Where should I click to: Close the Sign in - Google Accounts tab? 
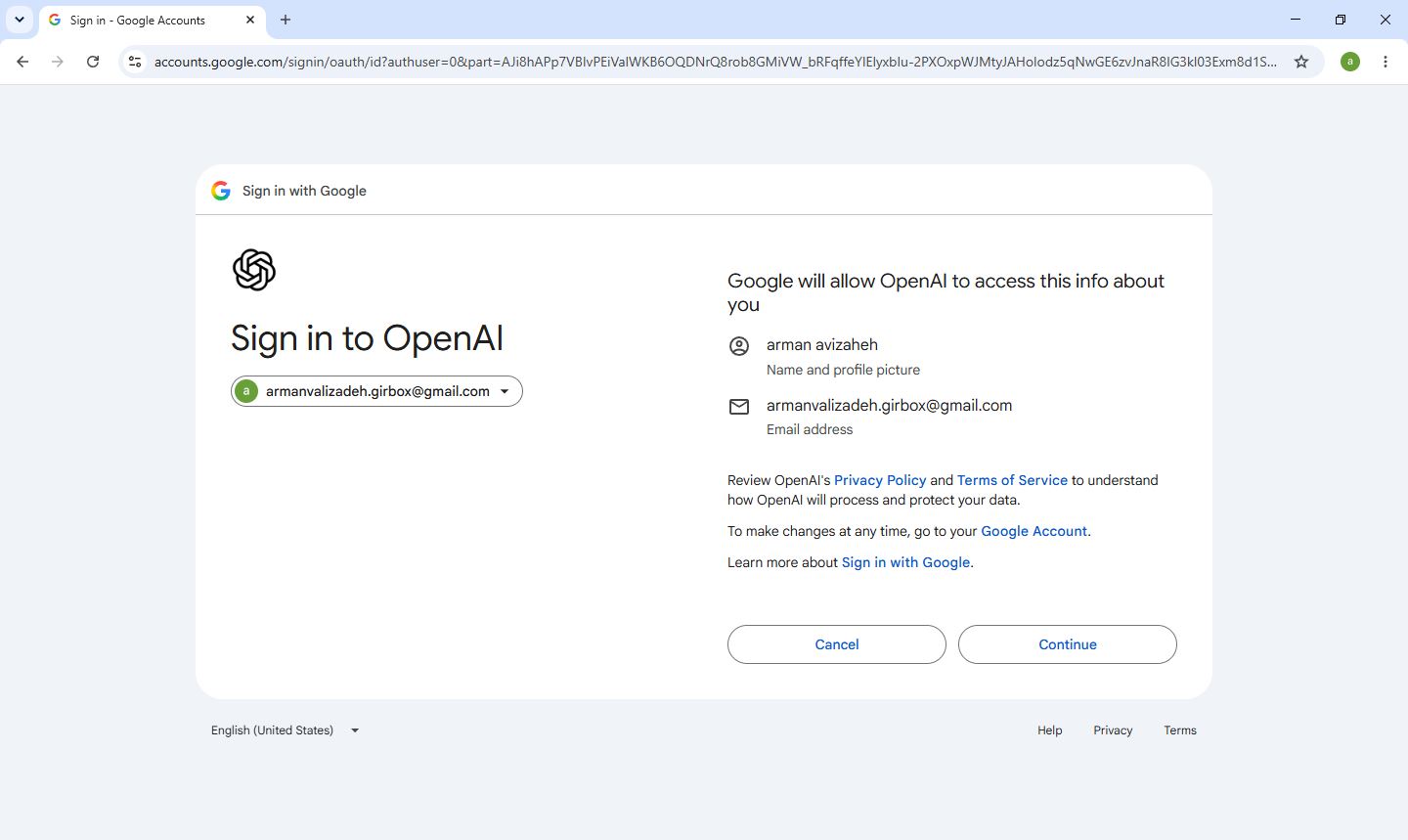click(x=250, y=20)
